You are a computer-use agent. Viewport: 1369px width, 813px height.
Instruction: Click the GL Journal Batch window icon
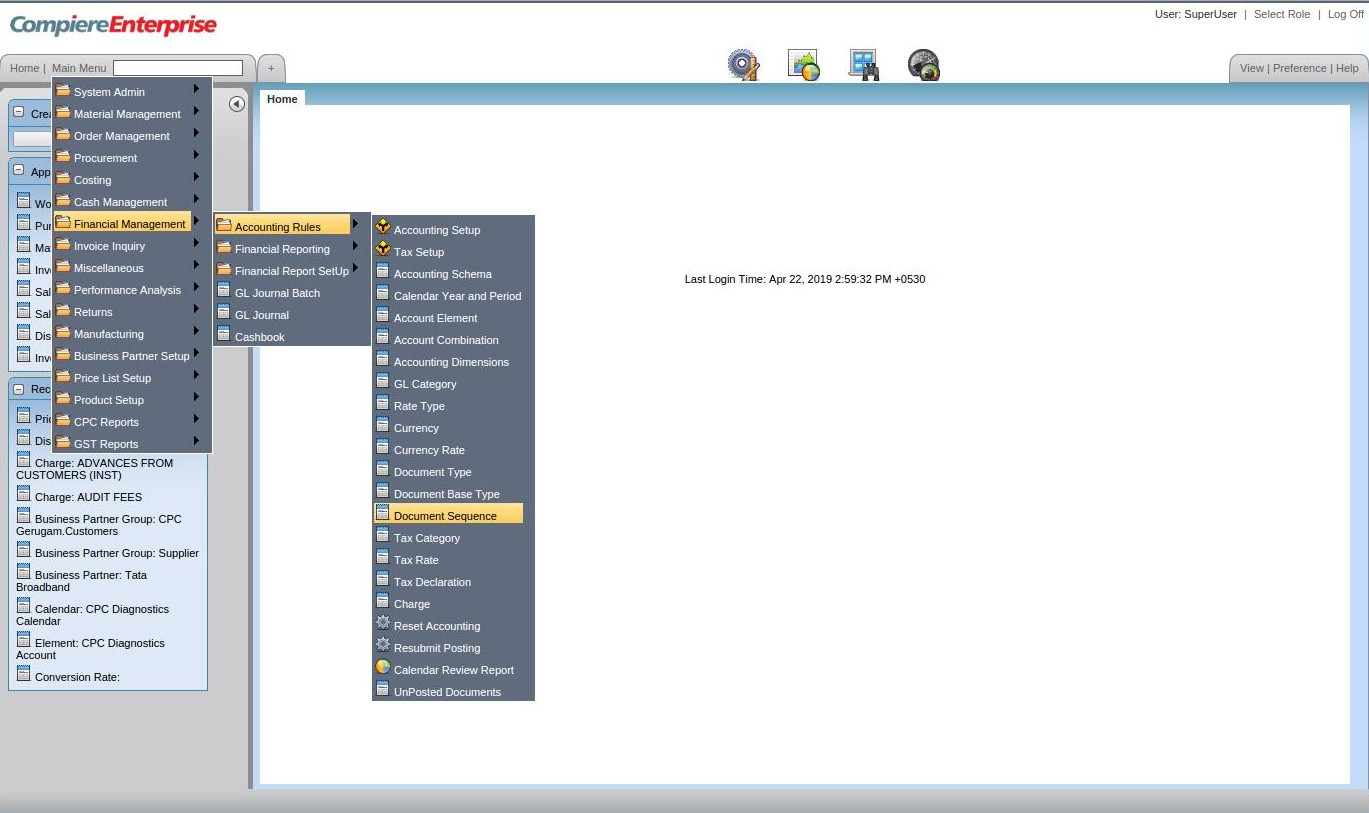[224, 291]
